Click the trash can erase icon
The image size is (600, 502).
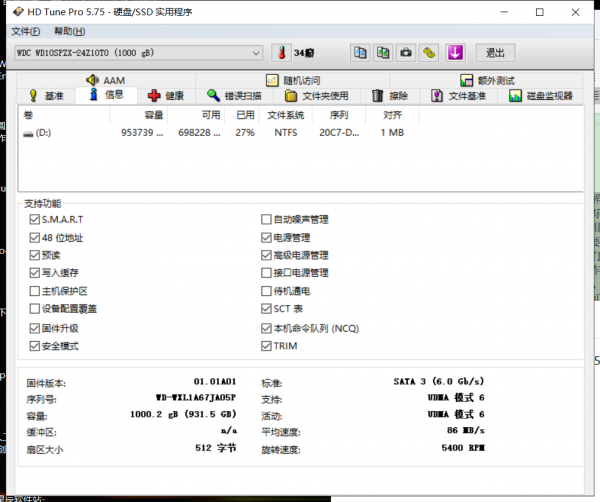pos(377,95)
